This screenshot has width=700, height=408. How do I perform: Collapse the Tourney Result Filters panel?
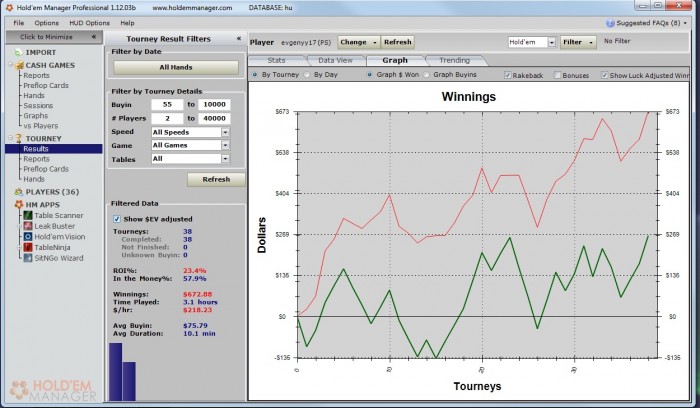coord(239,39)
